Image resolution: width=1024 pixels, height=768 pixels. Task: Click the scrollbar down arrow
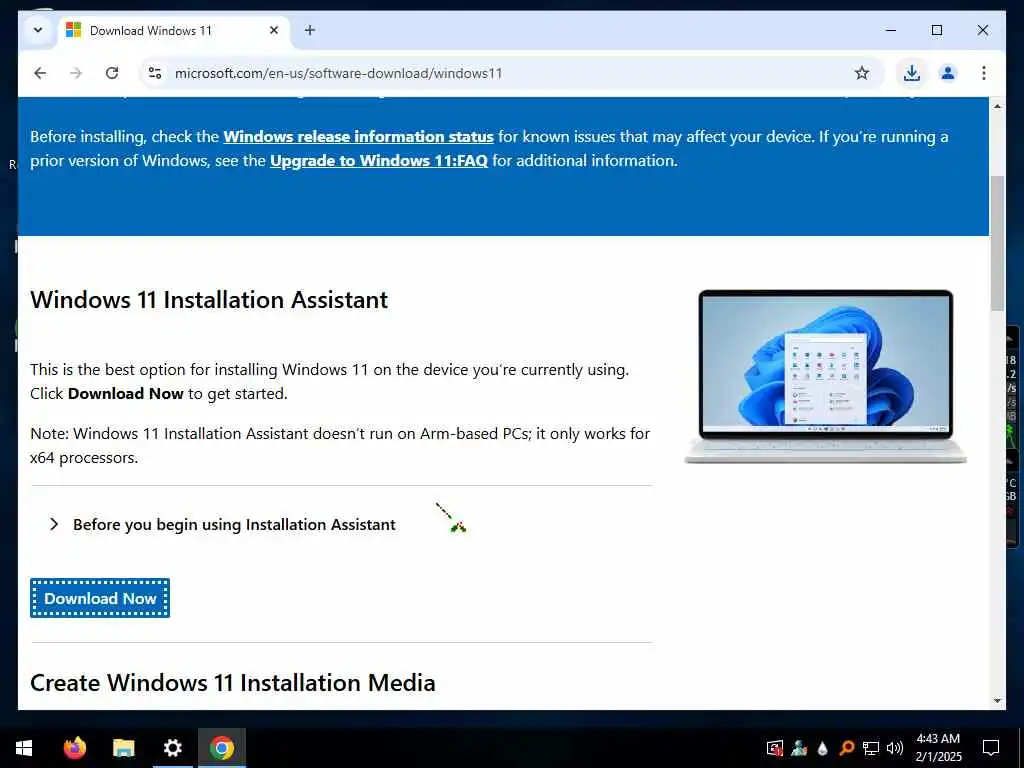[x=997, y=701]
